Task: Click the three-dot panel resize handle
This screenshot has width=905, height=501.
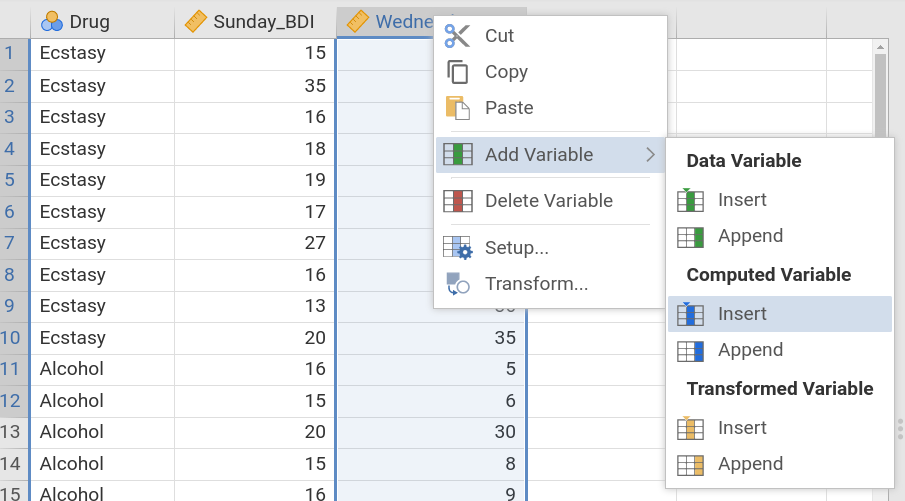Action: click(x=900, y=429)
